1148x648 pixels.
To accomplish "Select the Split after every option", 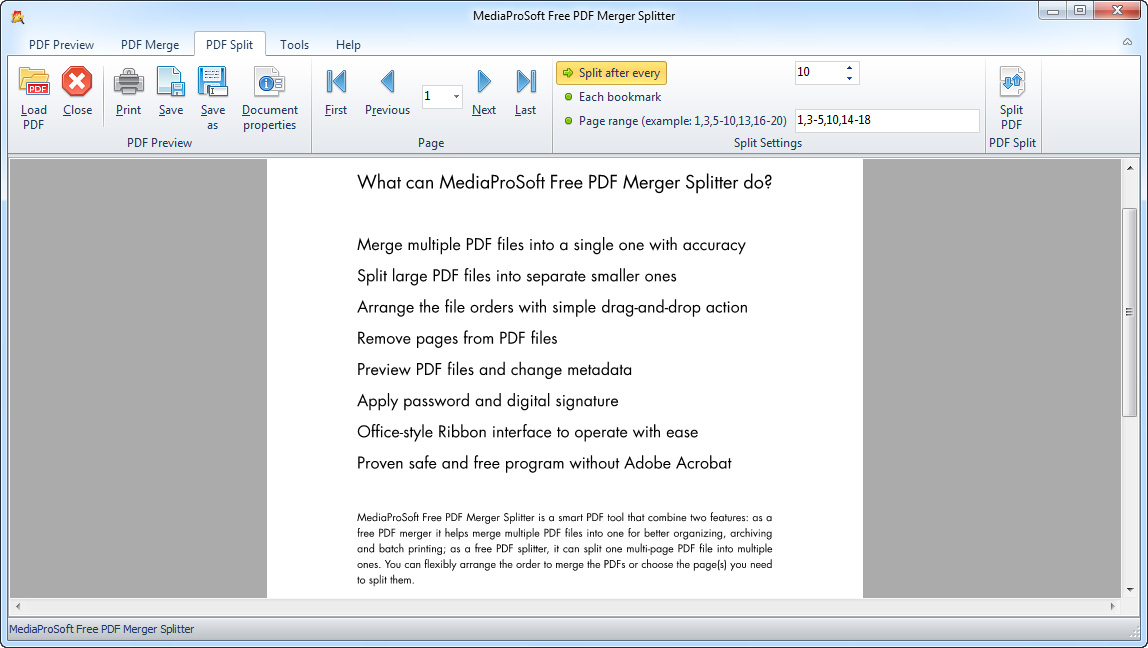I will (x=611, y=72).
